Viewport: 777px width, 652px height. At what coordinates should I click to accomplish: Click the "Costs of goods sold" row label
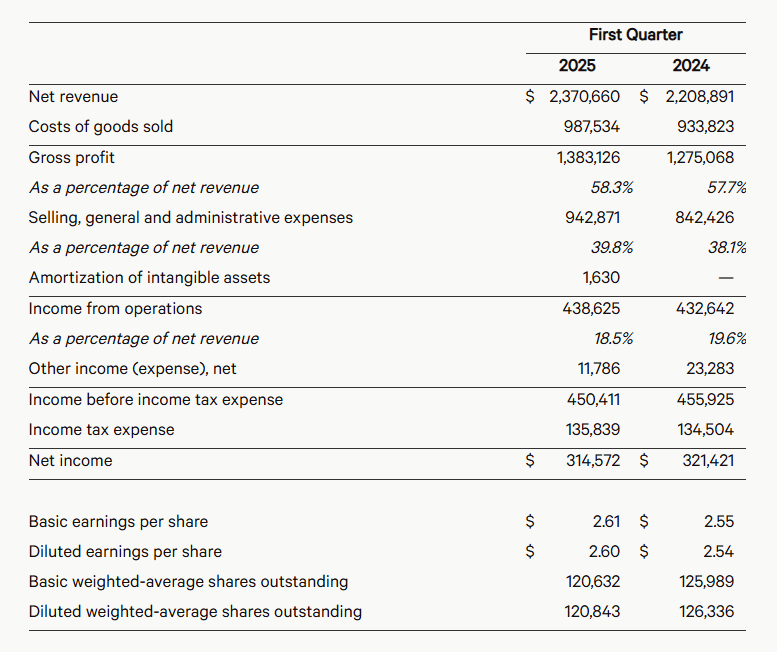point(101,126)
